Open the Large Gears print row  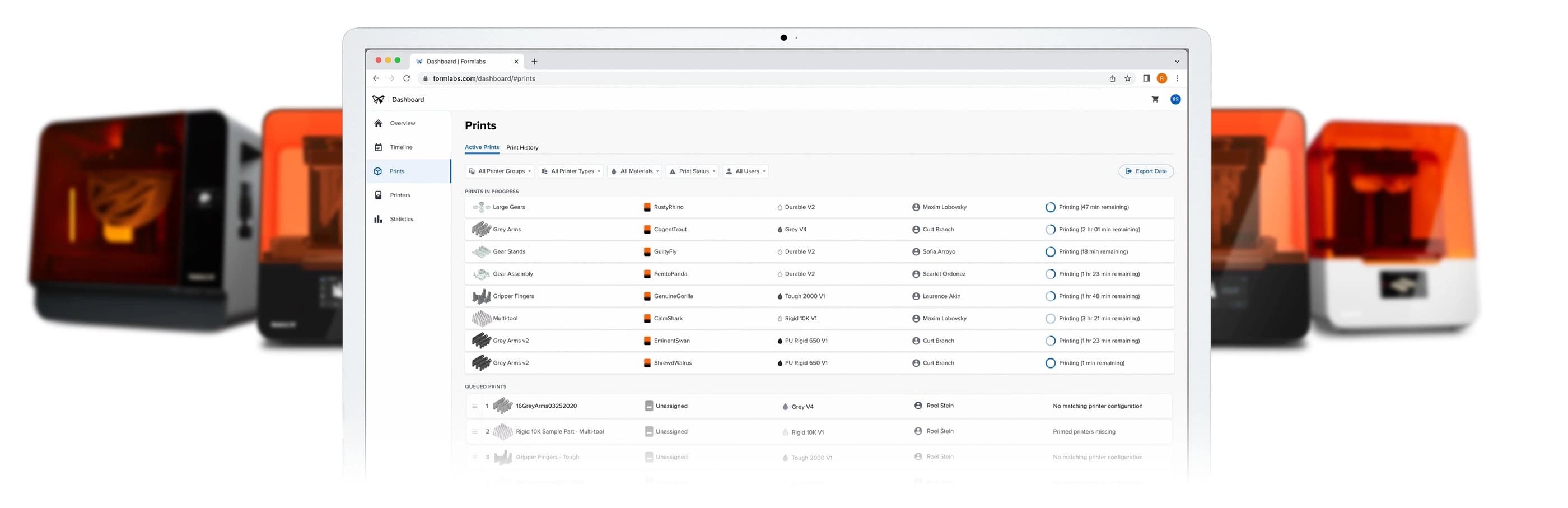click(819, 207)
